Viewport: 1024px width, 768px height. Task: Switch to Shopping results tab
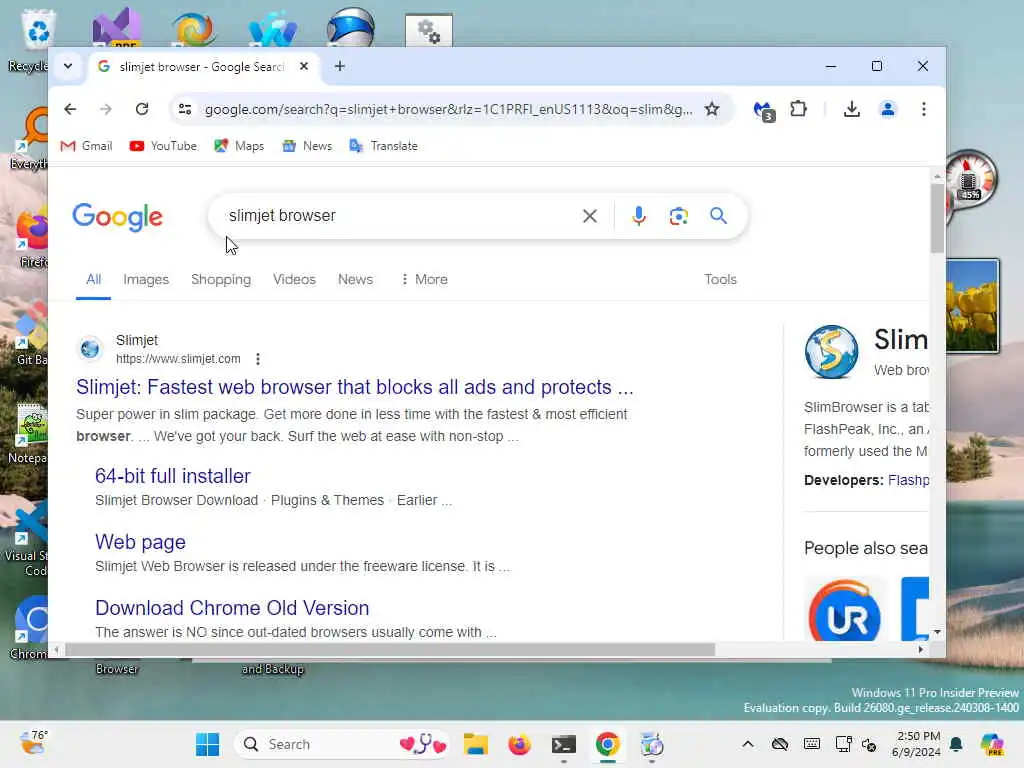[221, 280]
